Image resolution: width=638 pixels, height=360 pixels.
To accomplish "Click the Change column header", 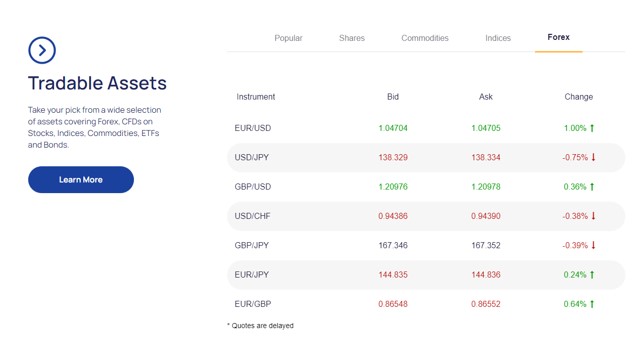I will pos(579,97).
